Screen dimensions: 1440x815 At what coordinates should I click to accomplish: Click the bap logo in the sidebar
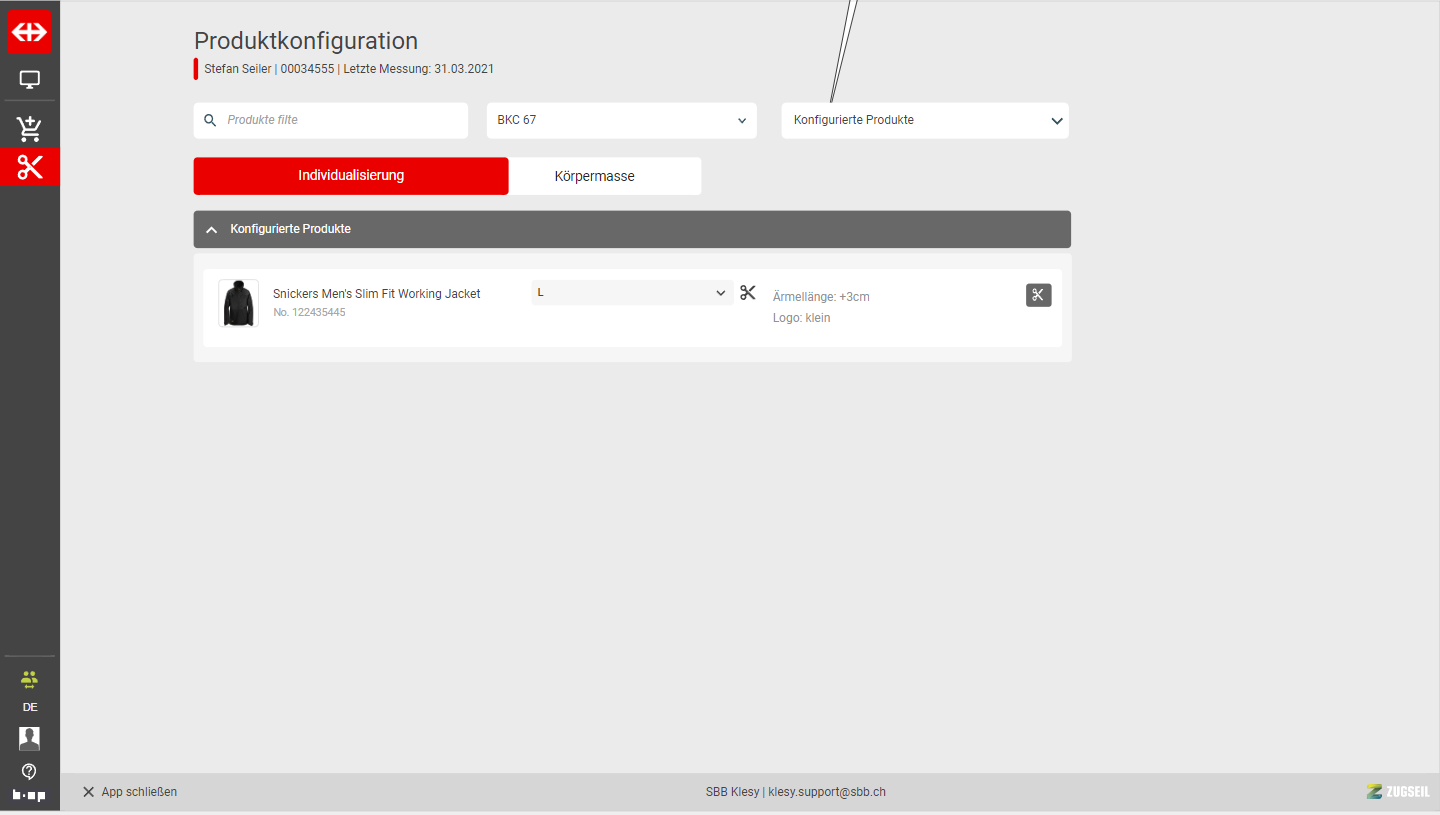[29, 795]
